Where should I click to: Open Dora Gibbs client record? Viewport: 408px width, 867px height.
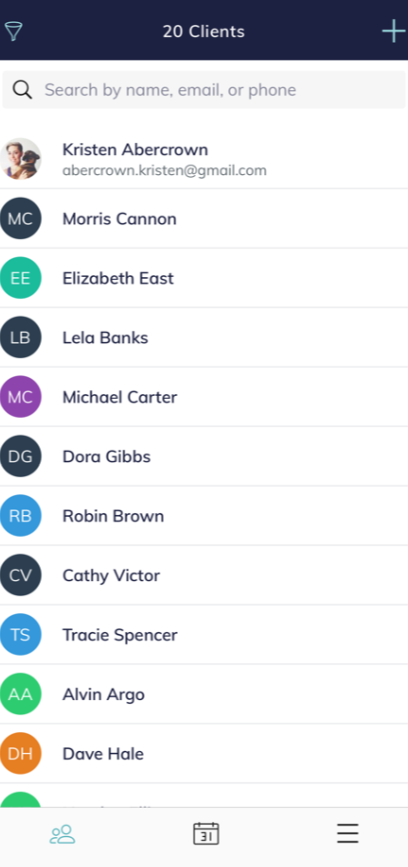[204, 456]
